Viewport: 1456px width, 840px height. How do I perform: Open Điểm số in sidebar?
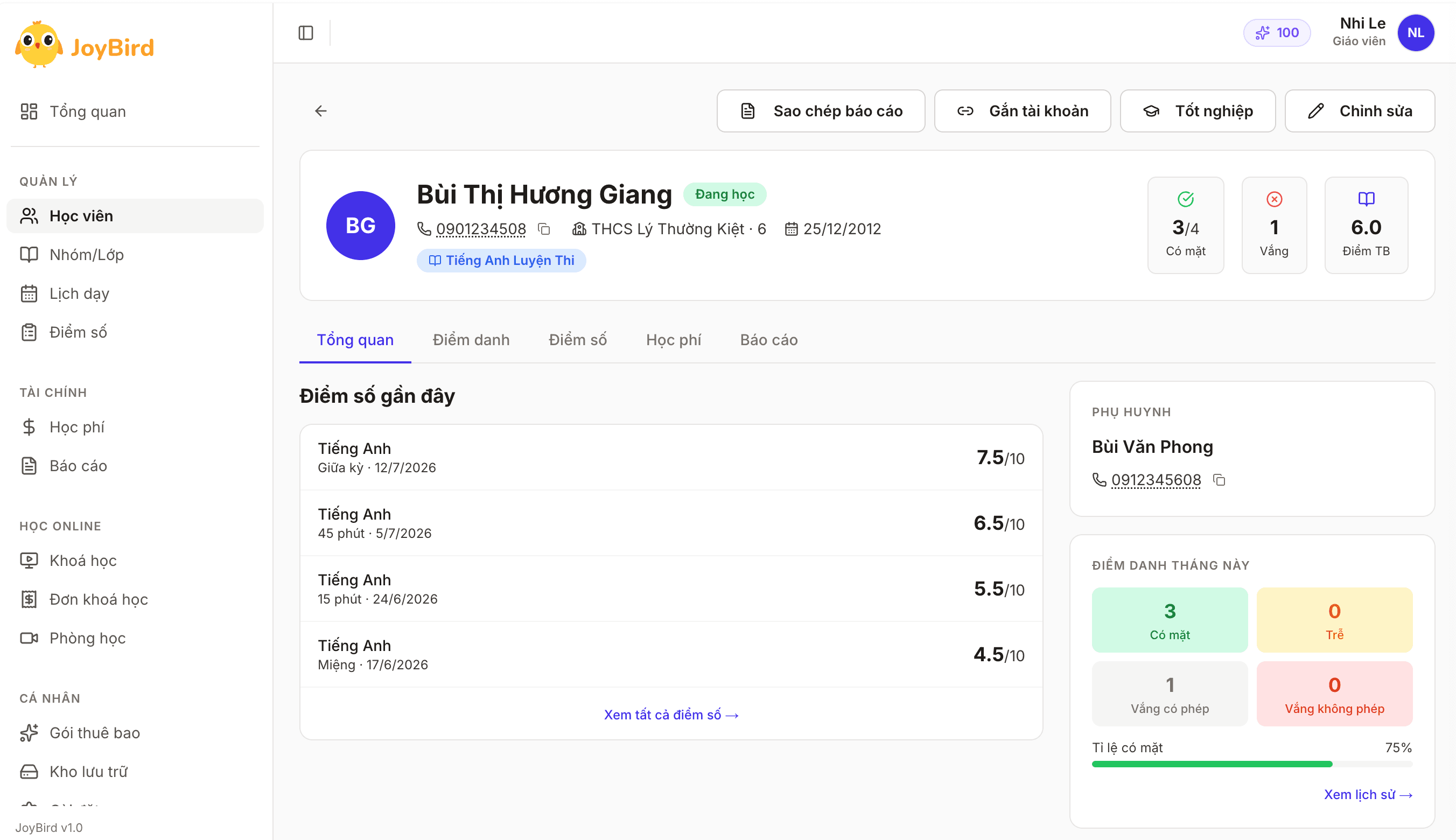[x=135, y=332]
